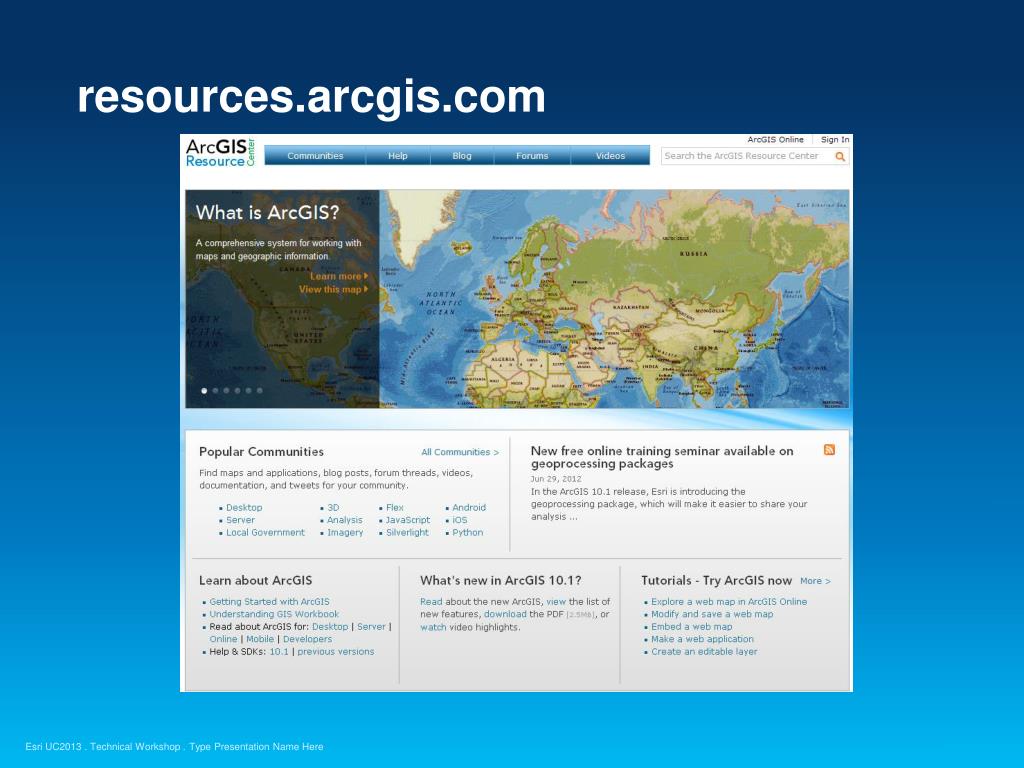Click View this map link

coord(333,289)
